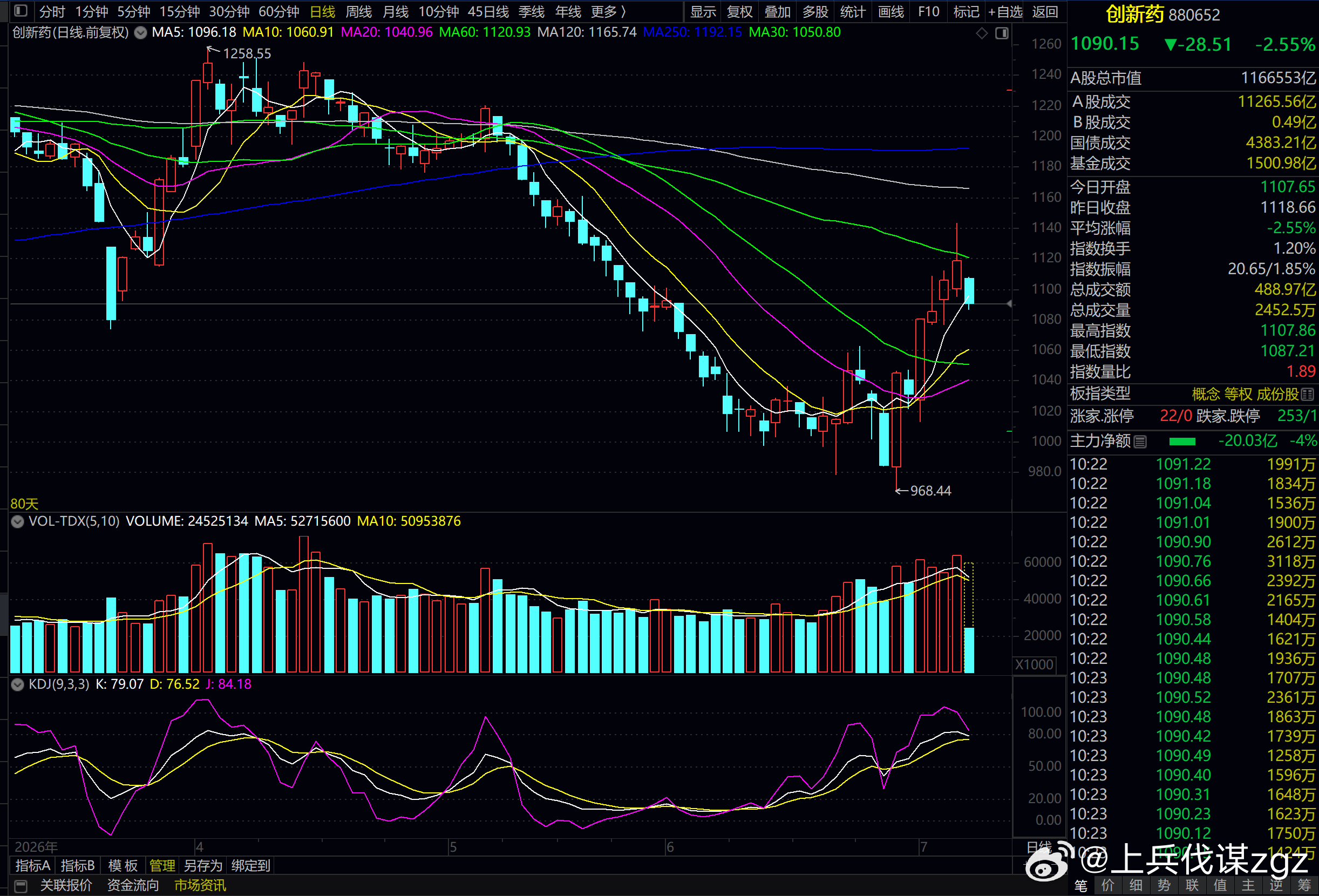The image size is (1319, 896).
Task: Open the 主力净额 detail icon
Action: click(1140, 441)
